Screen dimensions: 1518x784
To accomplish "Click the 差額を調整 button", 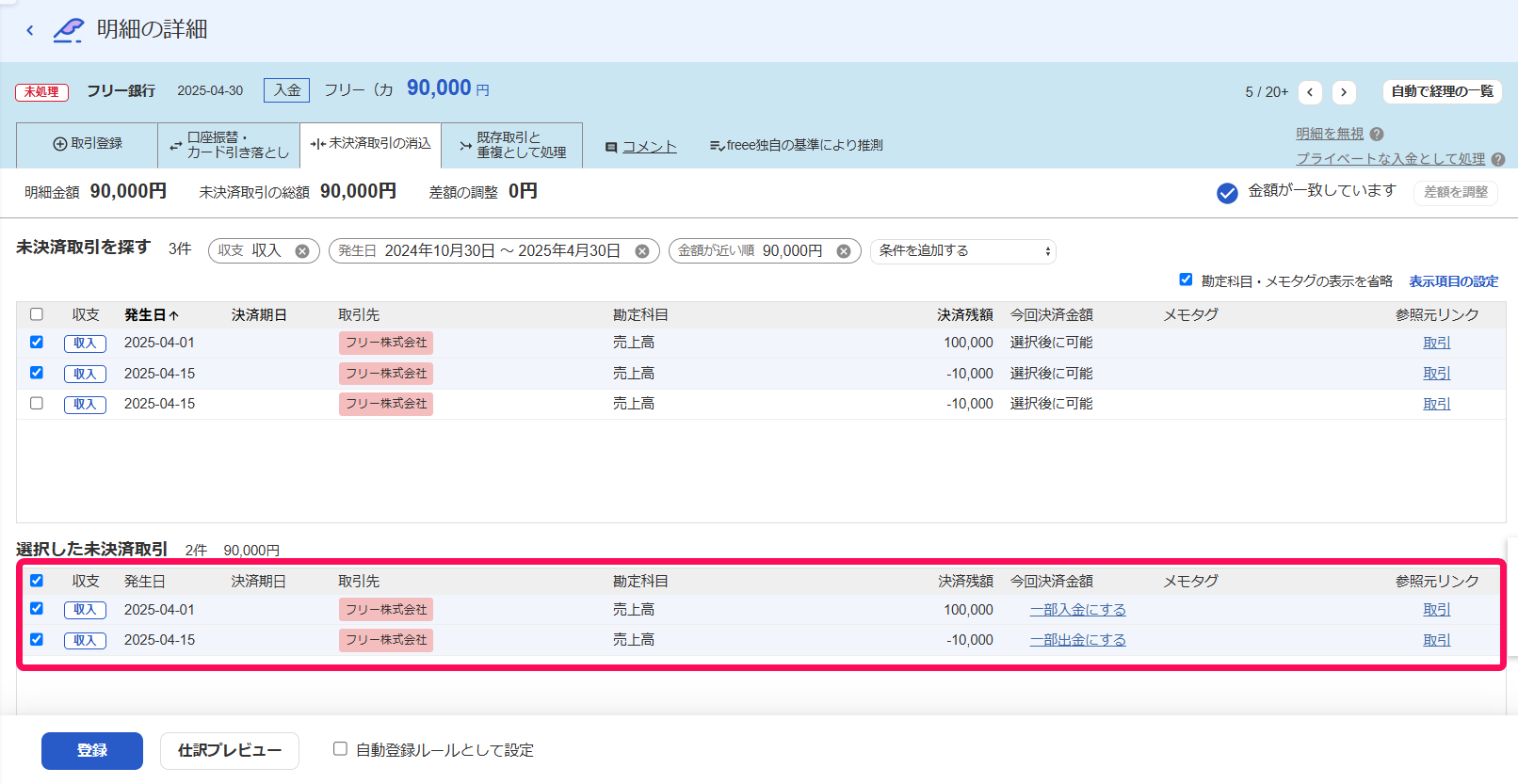I will point(1455,192).
